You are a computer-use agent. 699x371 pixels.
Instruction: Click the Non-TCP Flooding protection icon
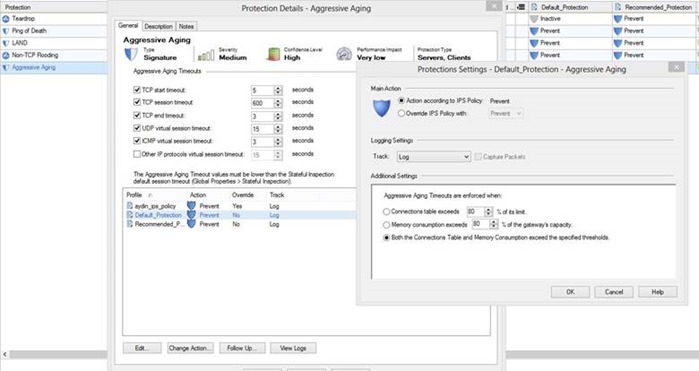point(6,55)
